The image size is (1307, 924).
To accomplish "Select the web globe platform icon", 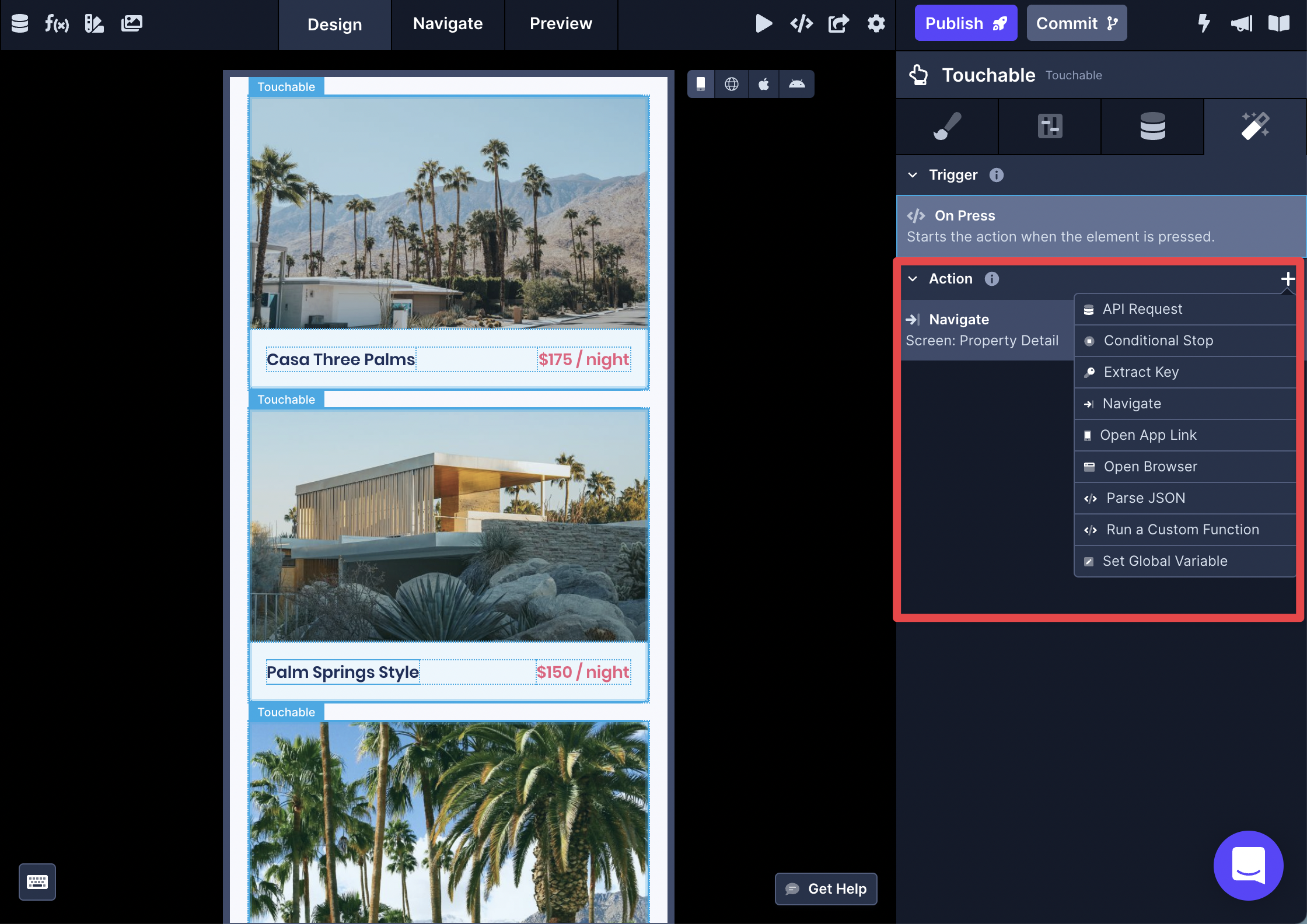I will tap(732, 84).
